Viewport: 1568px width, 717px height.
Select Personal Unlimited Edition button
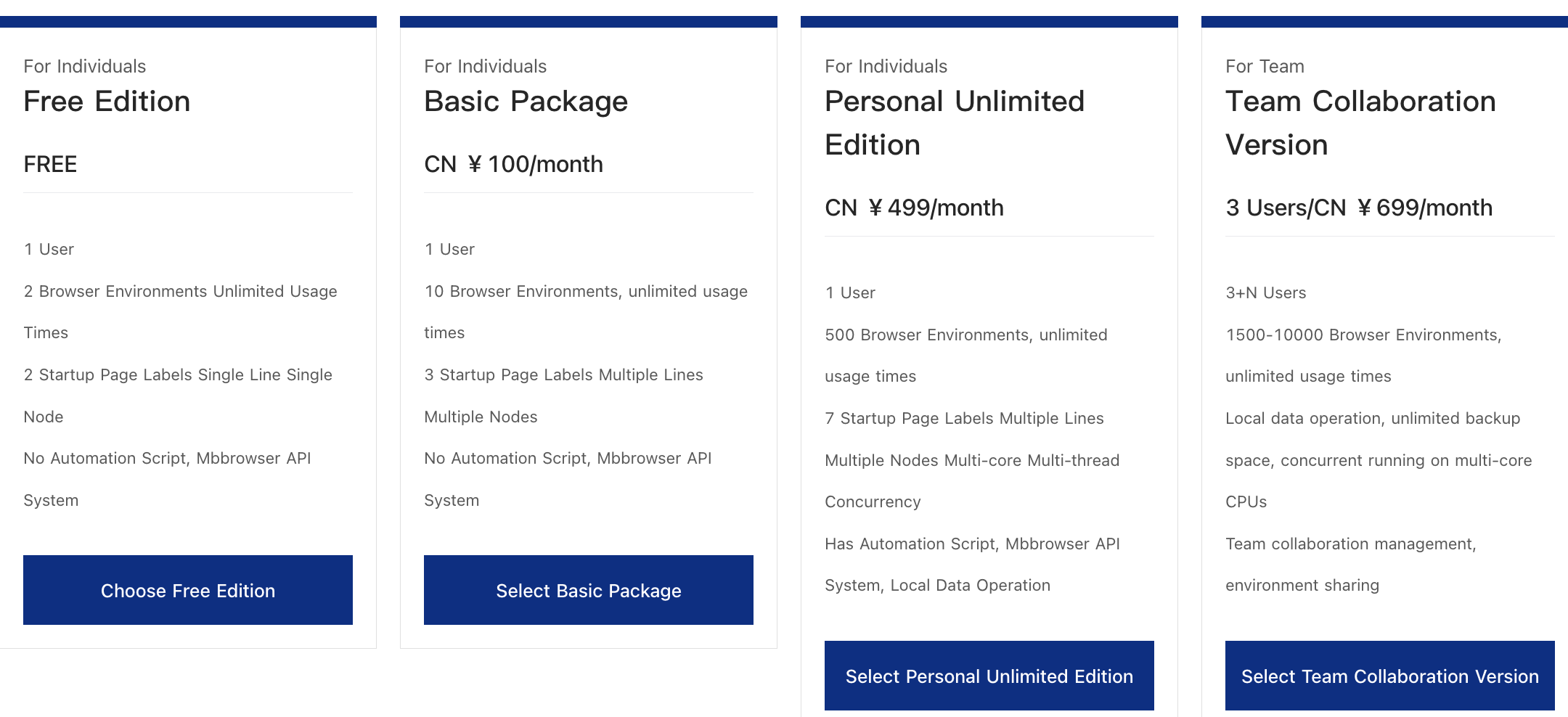pyautogui.click(x=989, y=676)
